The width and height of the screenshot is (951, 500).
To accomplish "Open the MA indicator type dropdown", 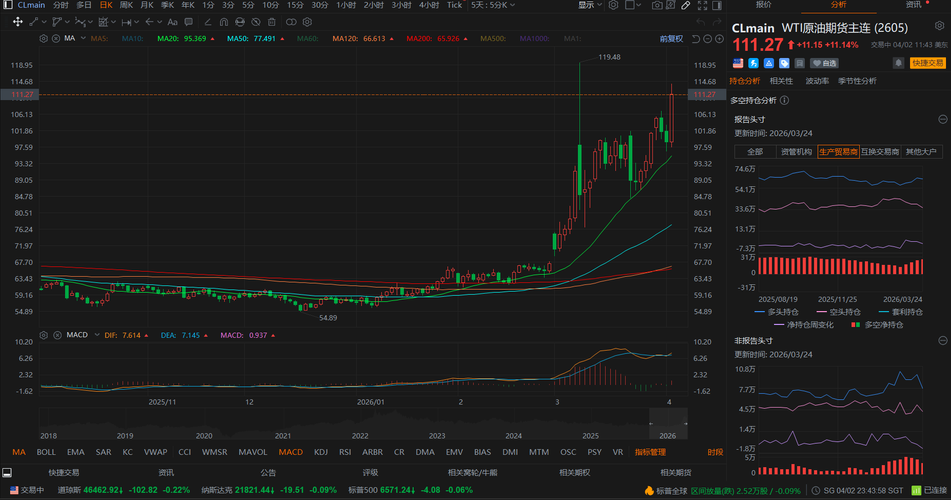I will pos(81,38).
